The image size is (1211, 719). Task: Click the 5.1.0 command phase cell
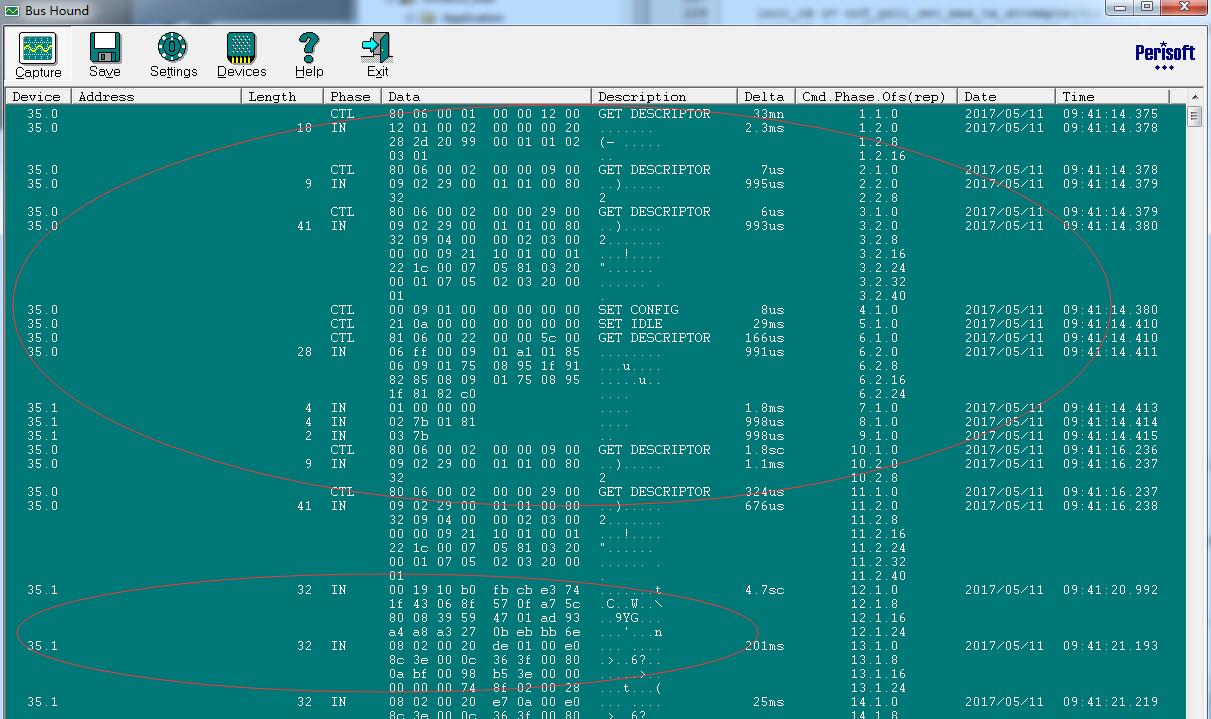[878, 324]
